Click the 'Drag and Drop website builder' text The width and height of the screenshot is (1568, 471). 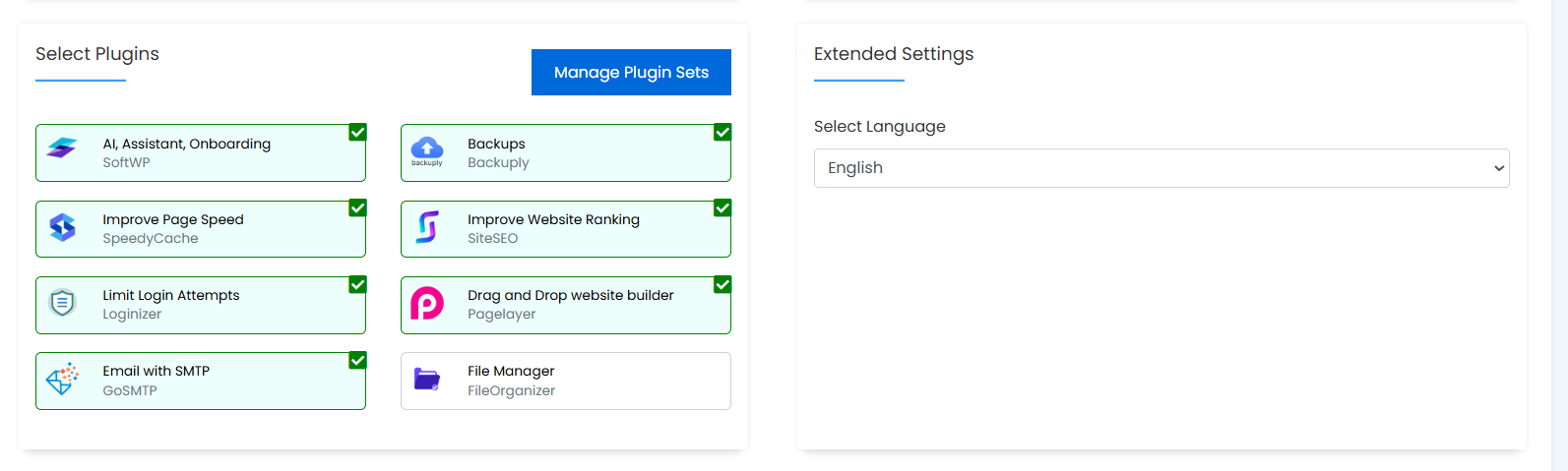tap(571, 295)
